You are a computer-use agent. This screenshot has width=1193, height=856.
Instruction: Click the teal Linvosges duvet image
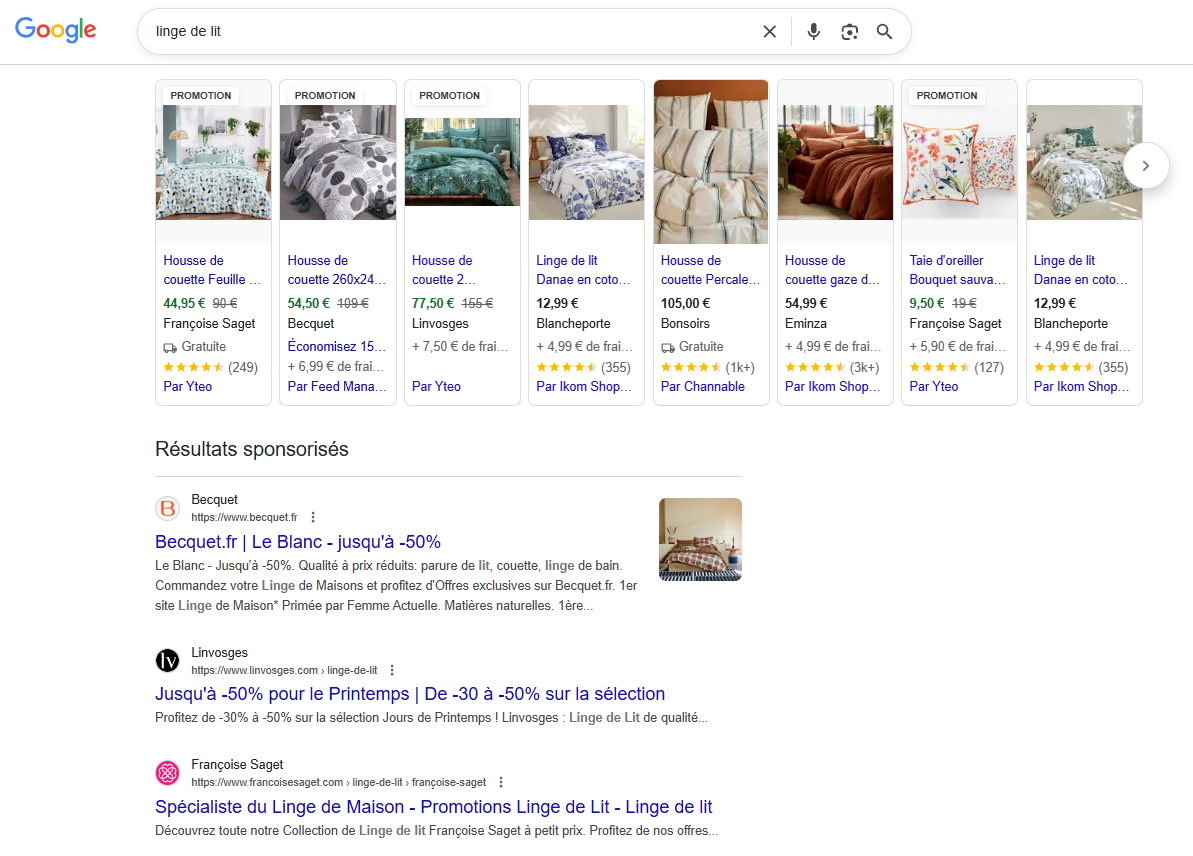(462, 162)
